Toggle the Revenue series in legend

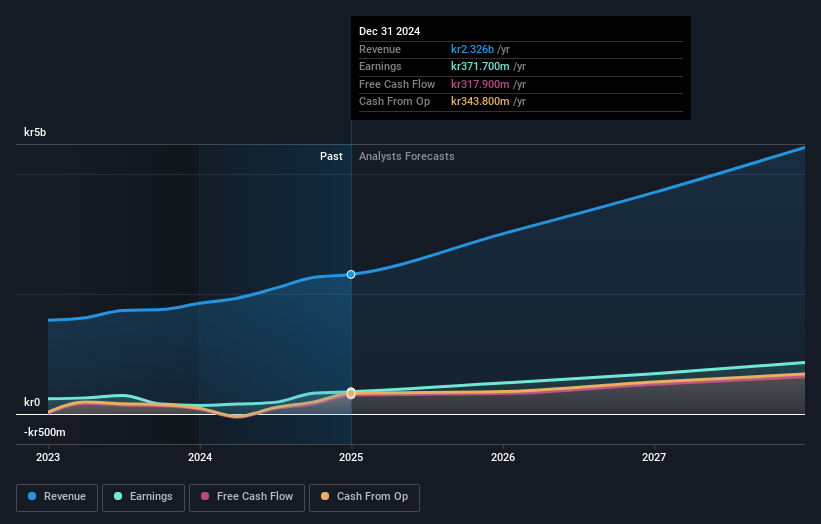(x=56, y=497)
